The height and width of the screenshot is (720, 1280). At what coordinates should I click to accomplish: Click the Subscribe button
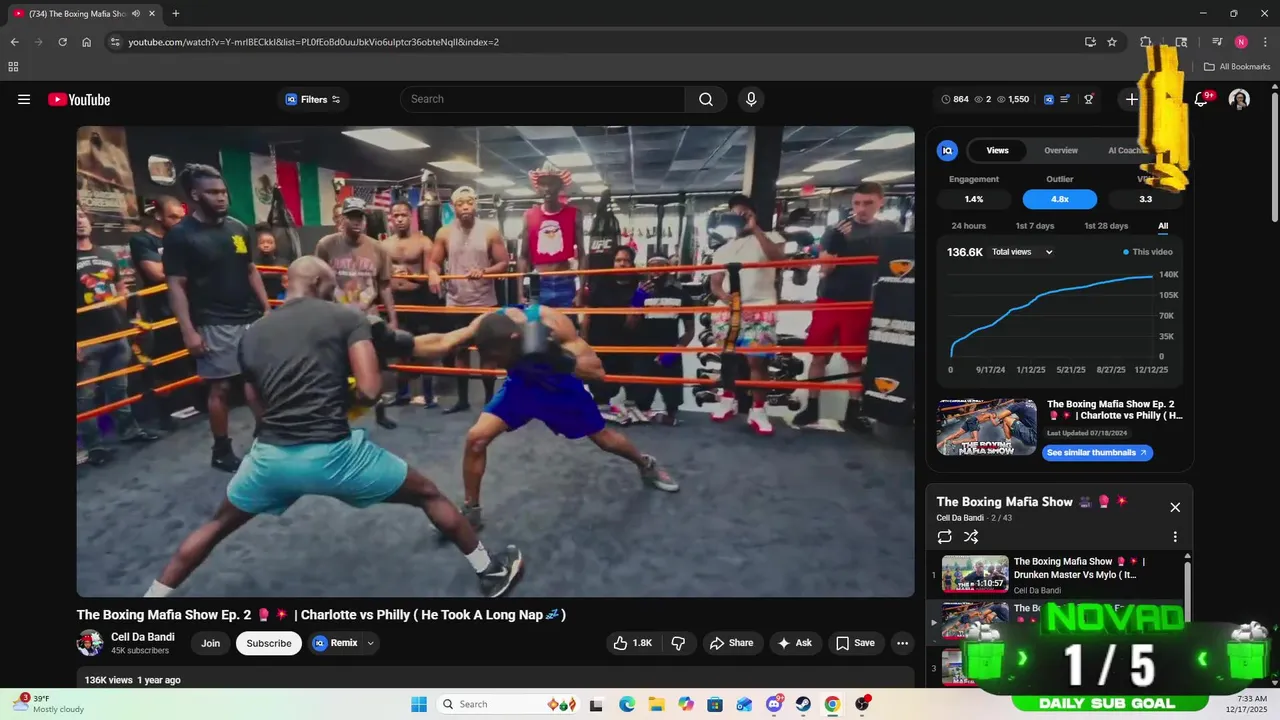pos(269,643)
